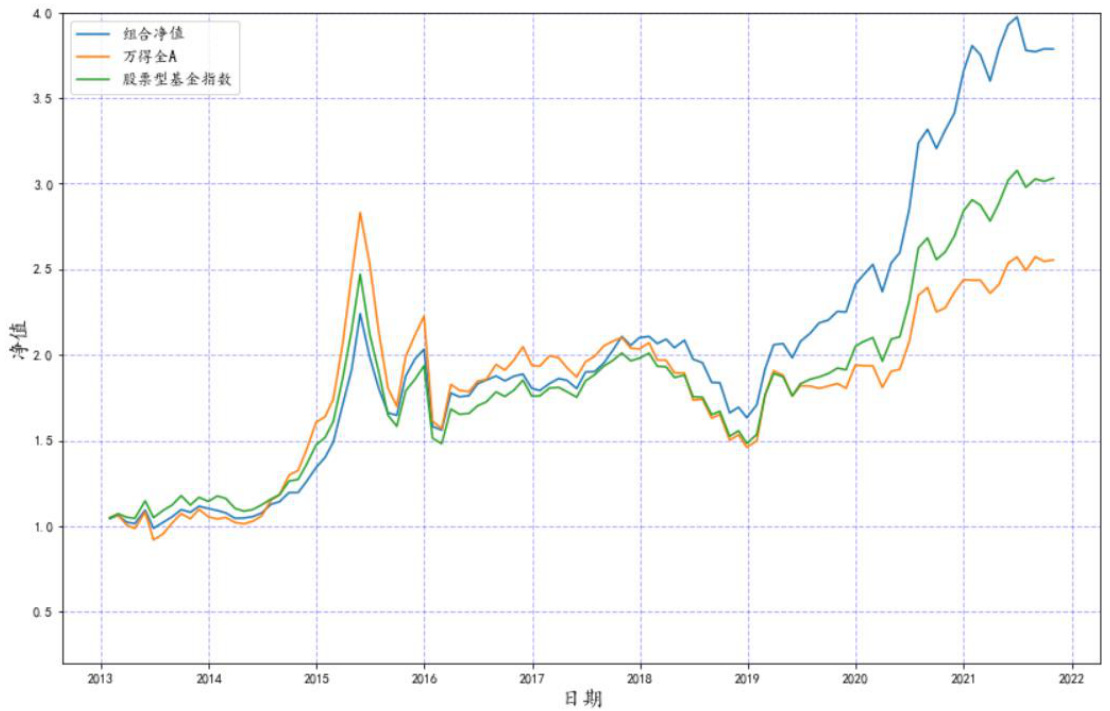The height and width of the screenshot is (711, 1110).
Task: Click the 0.5 tick label on y-axis
Action: 42,612
